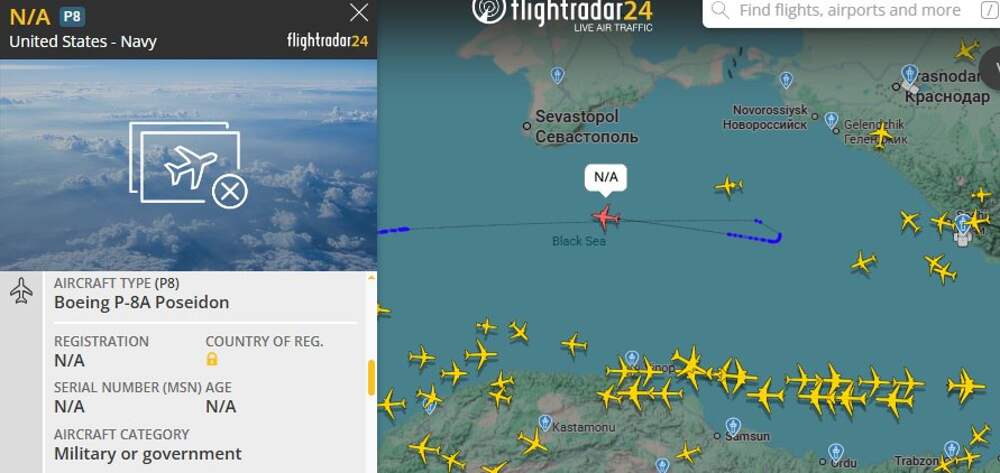Screen dimensions: 1000x473
Task: Open Samsun airport marker
Action: click(x=733, y=426)
